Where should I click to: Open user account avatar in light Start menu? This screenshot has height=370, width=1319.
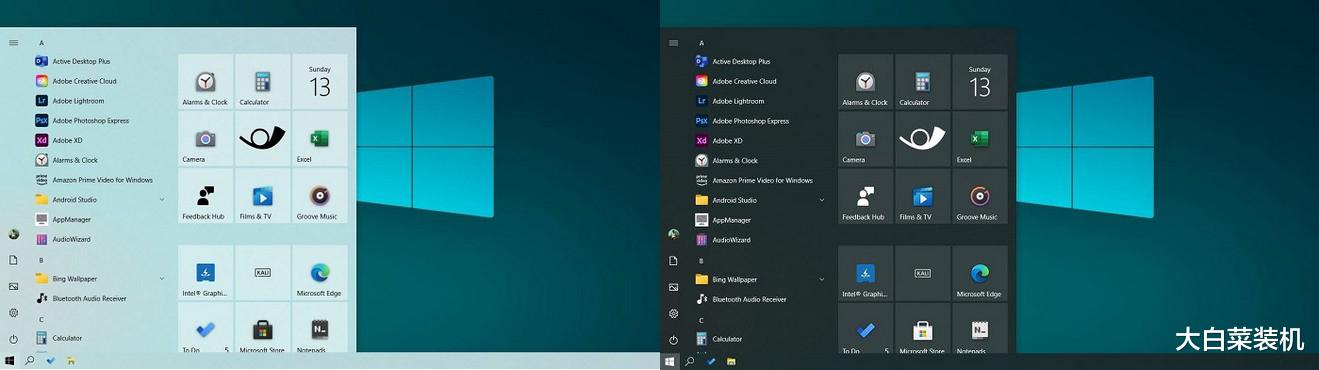13,234
